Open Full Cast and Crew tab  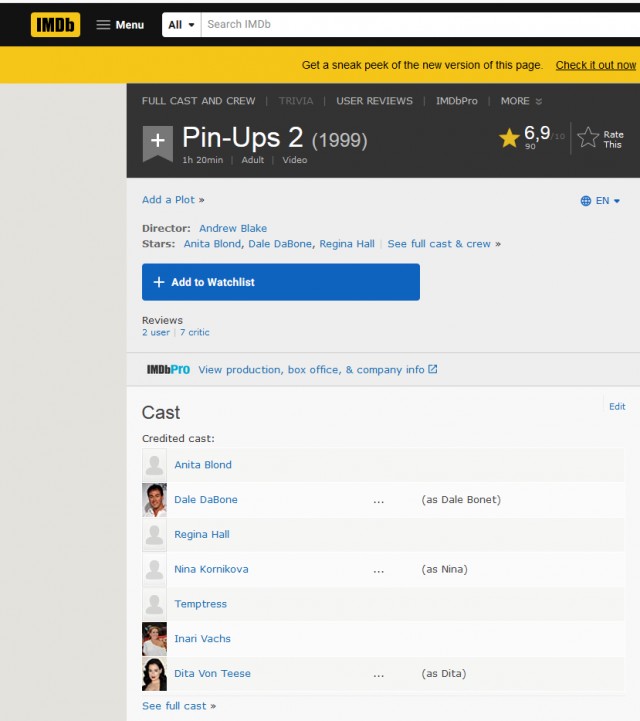pos(198,101)
